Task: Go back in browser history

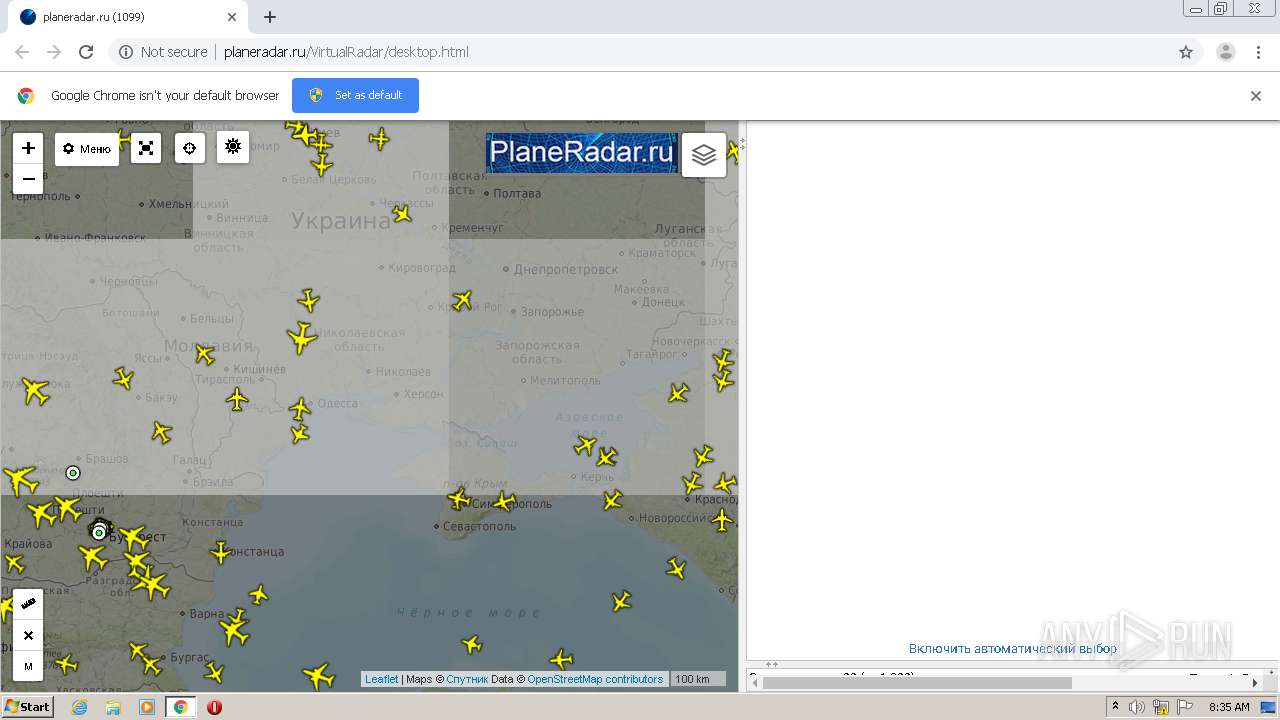Action: [x=22, y=52]
